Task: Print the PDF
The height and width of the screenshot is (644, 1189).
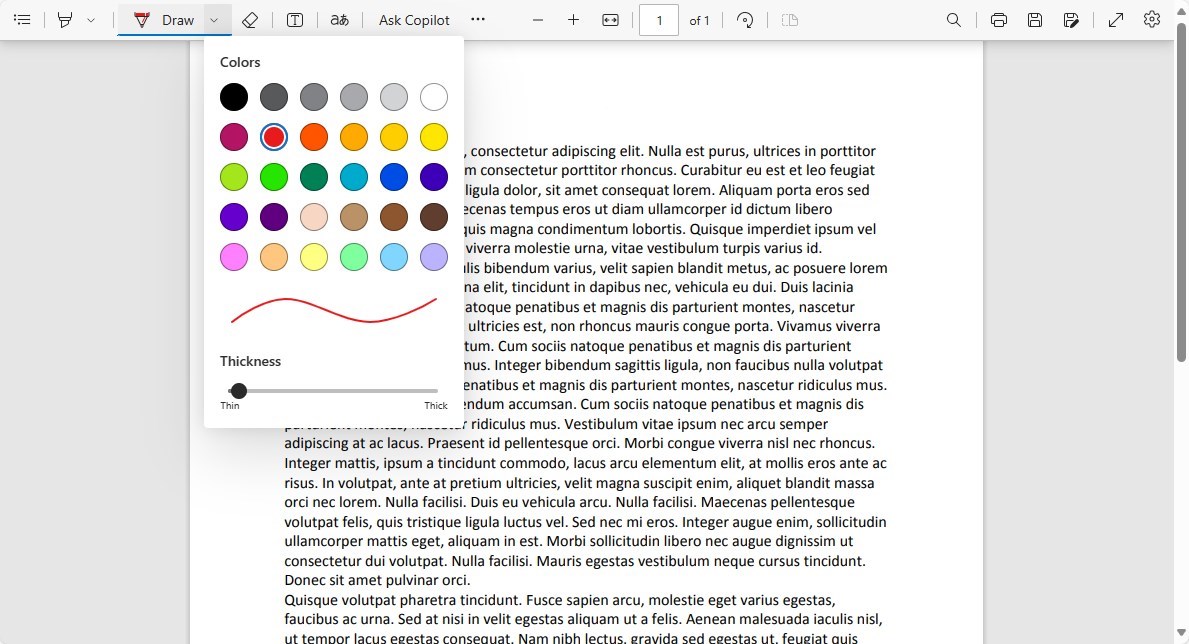Action: pyautogui.click(x=998, y=19)
